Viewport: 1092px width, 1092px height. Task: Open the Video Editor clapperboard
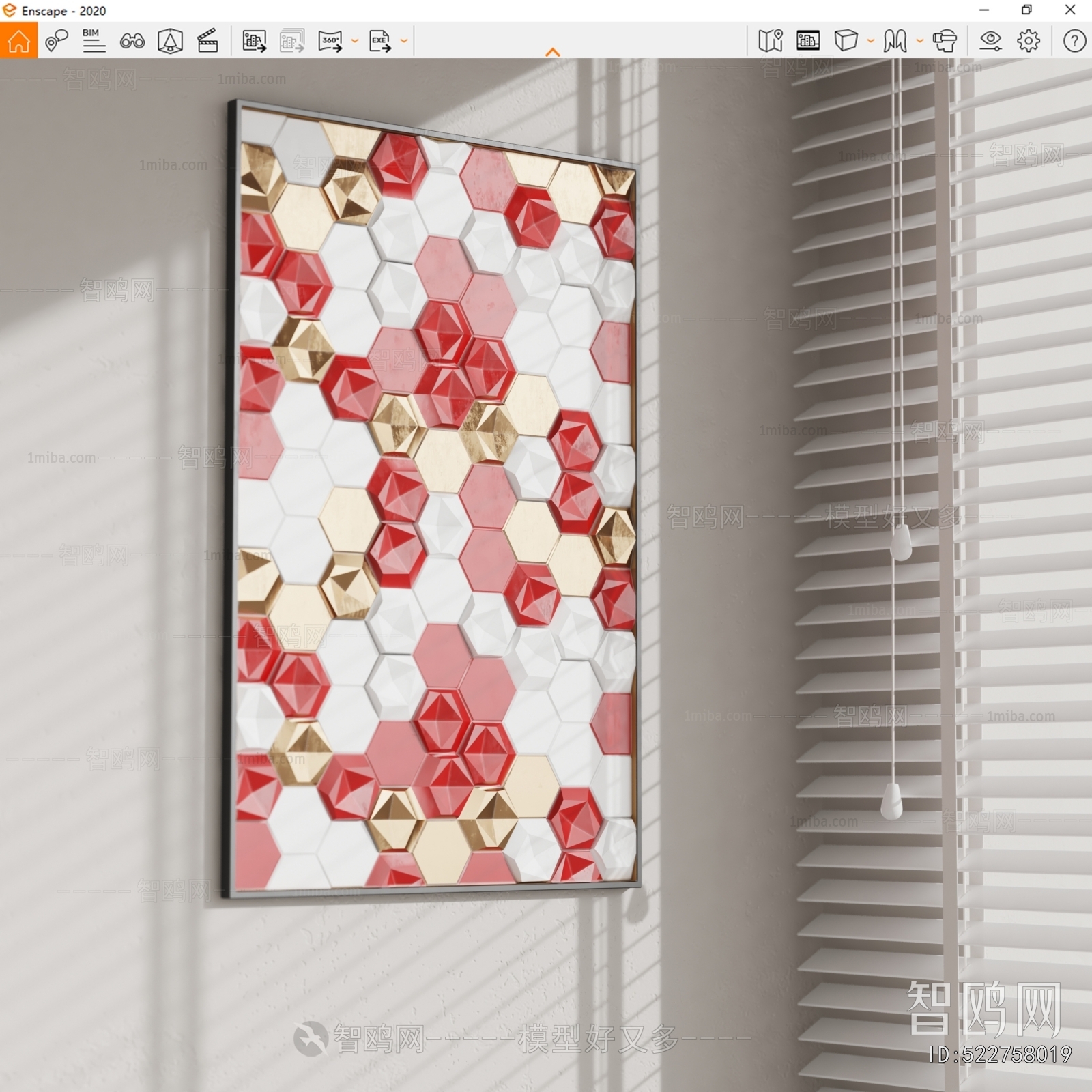(207, 40)
